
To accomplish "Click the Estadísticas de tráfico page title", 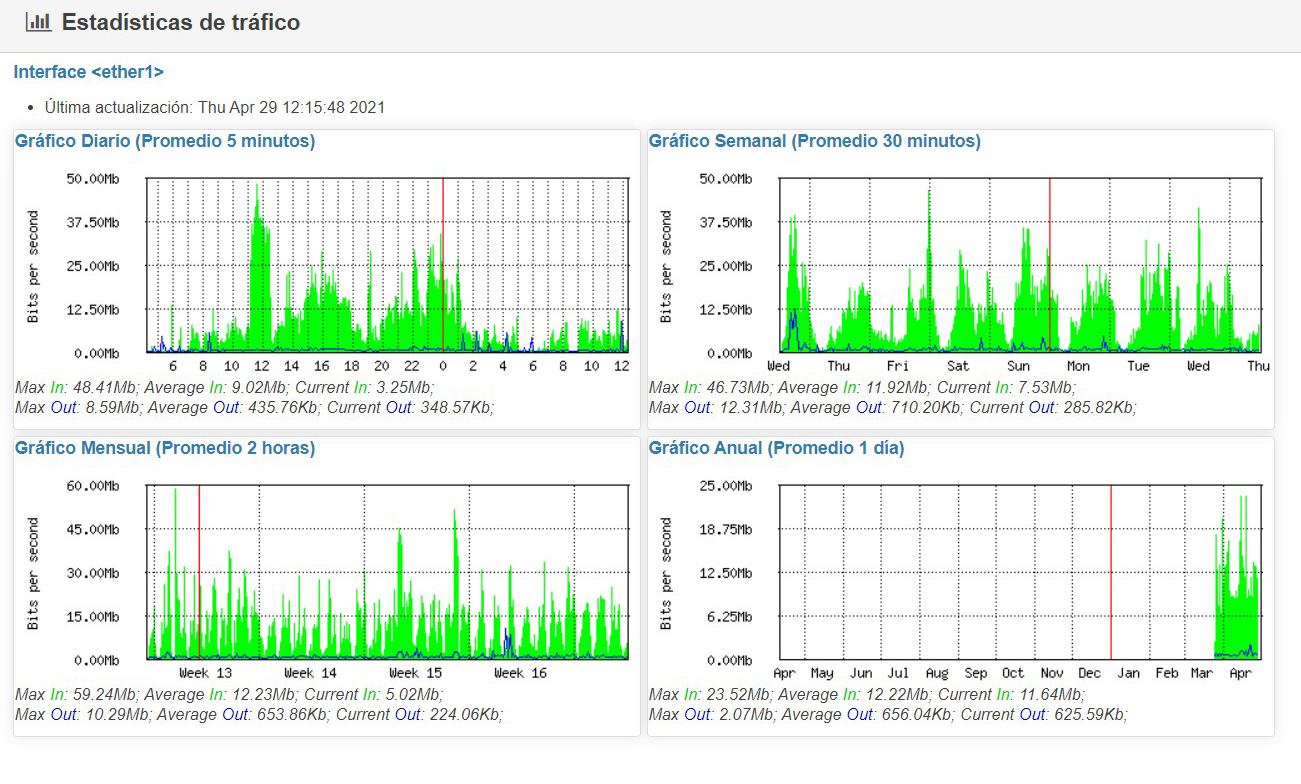I will click(x=180, y=22).
